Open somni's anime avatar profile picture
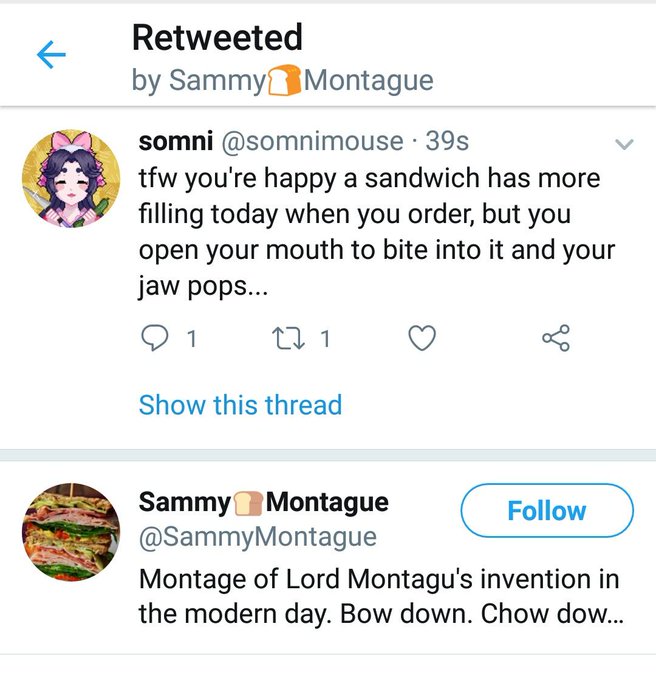This screenshot has width=656, height=680. pos(71,178)
